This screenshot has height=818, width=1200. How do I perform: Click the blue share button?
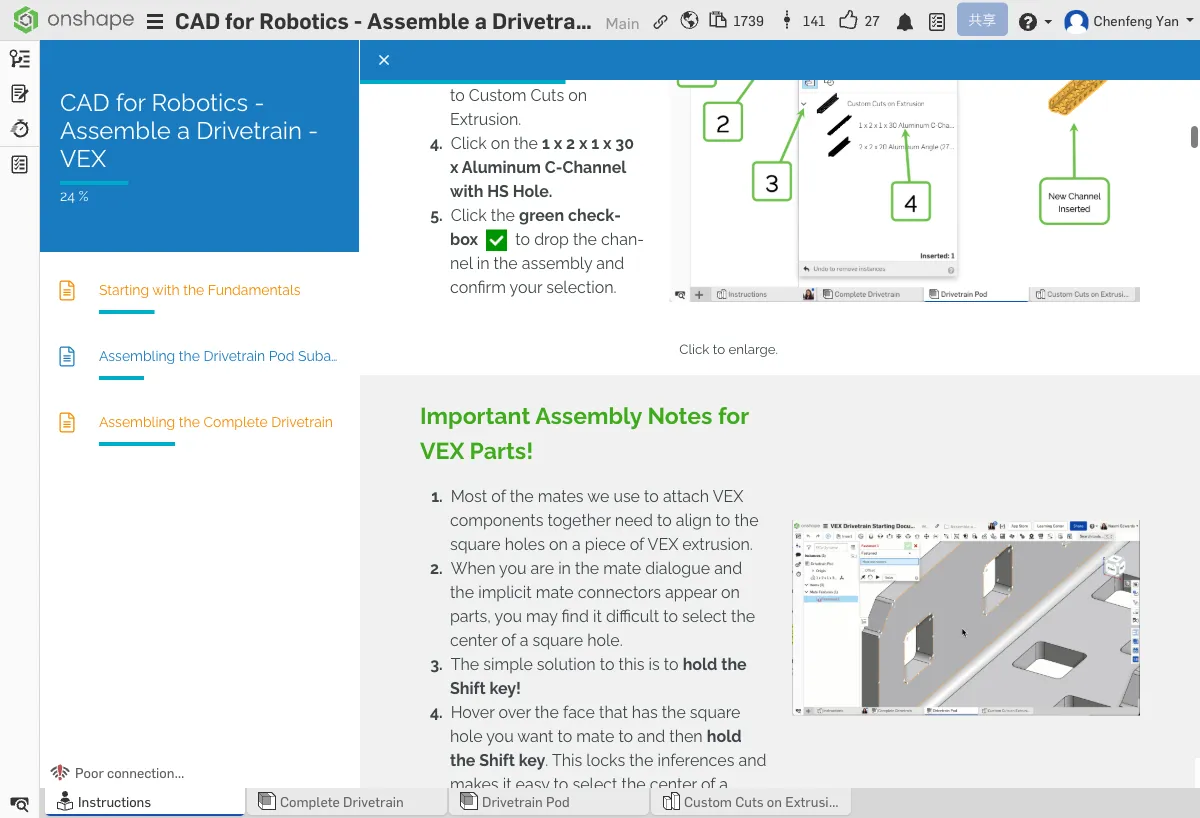click(981, 21)
